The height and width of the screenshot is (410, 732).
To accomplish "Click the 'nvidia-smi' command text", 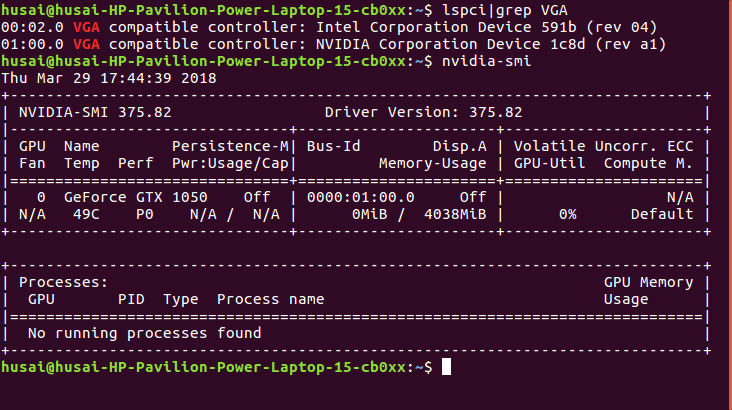I will point(486,61).
